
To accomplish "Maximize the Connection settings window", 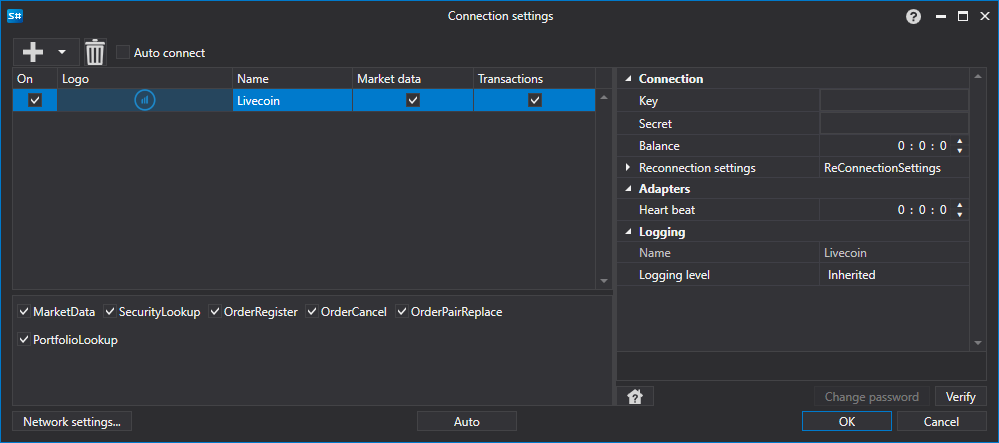I will tap(963, 17).
